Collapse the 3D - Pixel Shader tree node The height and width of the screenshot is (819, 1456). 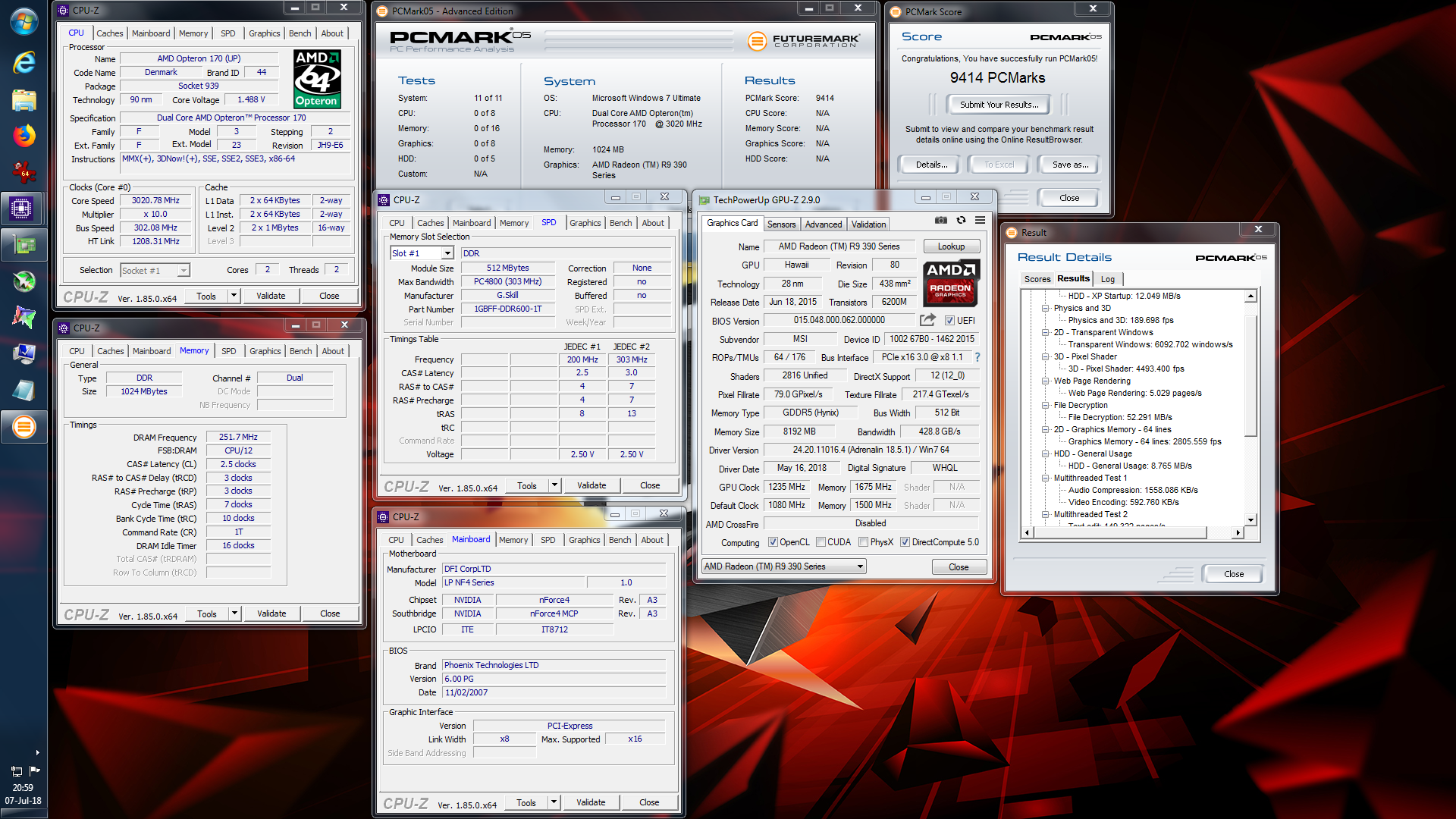[1045, 356]
